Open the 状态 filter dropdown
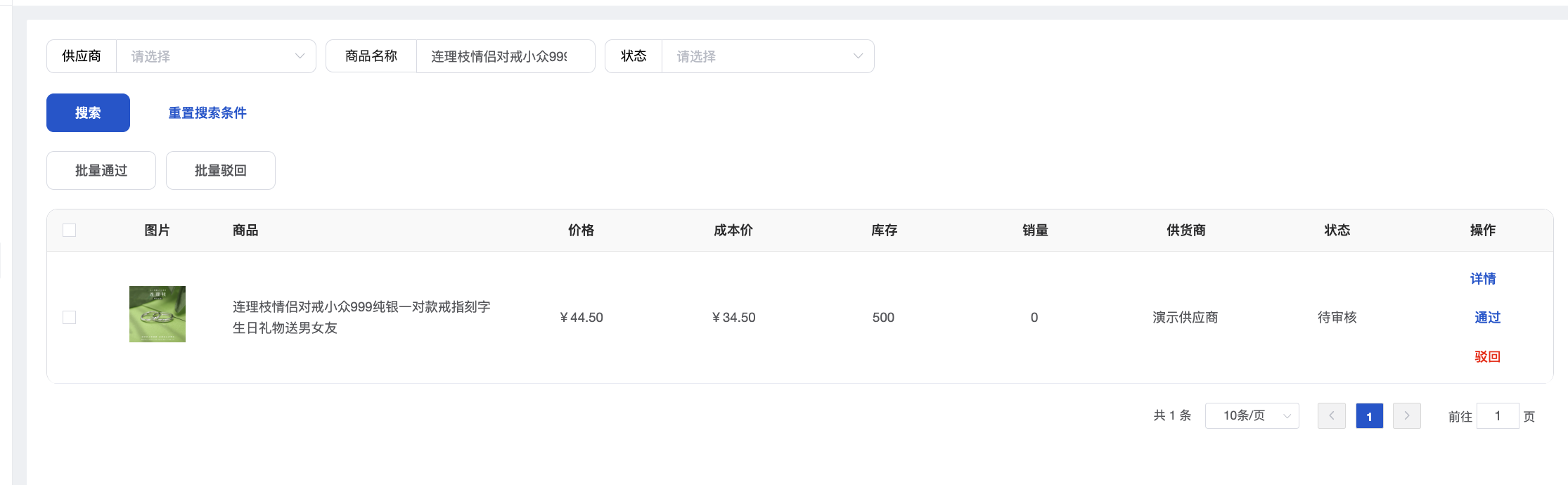This screenshot has width=1568, height=485. pos(767,56)
